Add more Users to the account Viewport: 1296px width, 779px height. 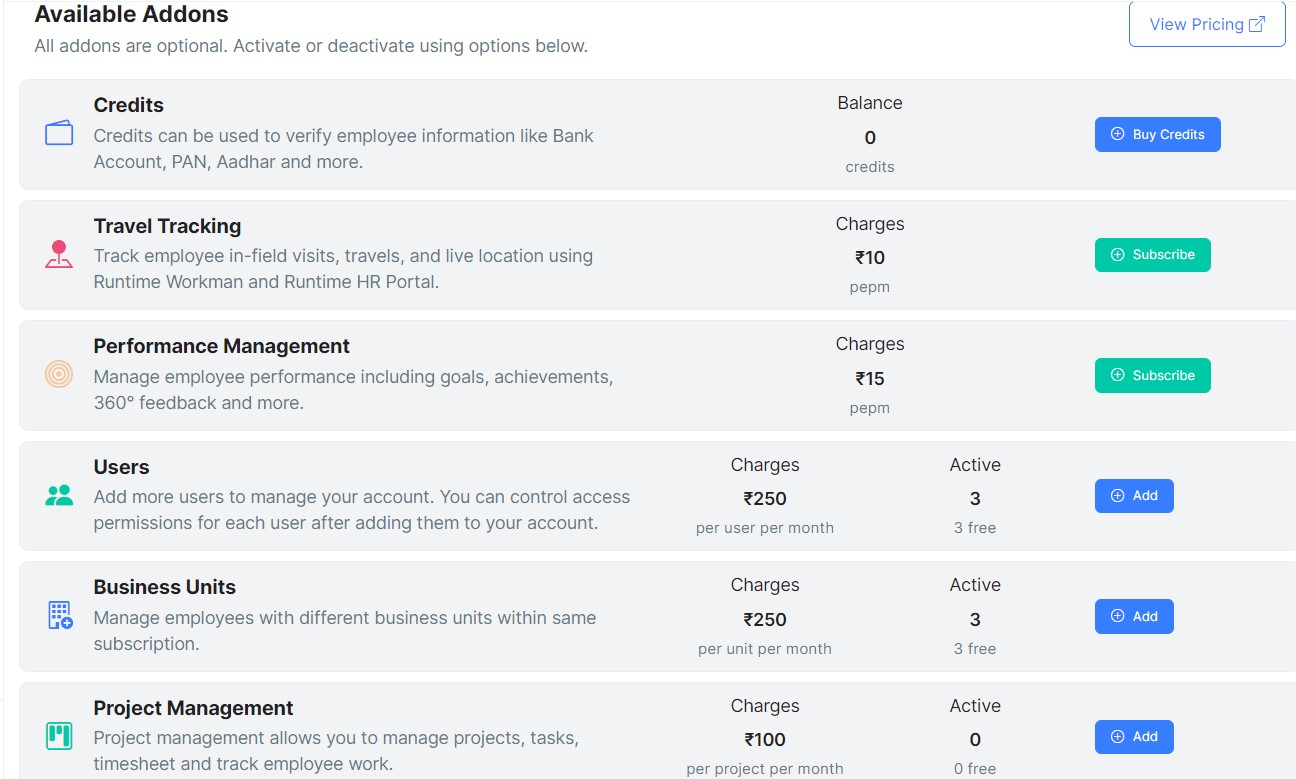tap(1134, 496)
